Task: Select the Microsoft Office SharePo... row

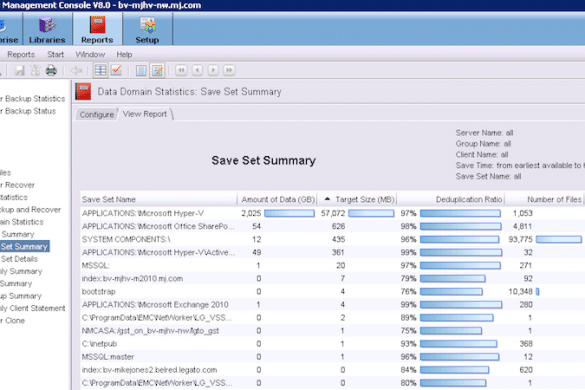Action: [332, 226]
